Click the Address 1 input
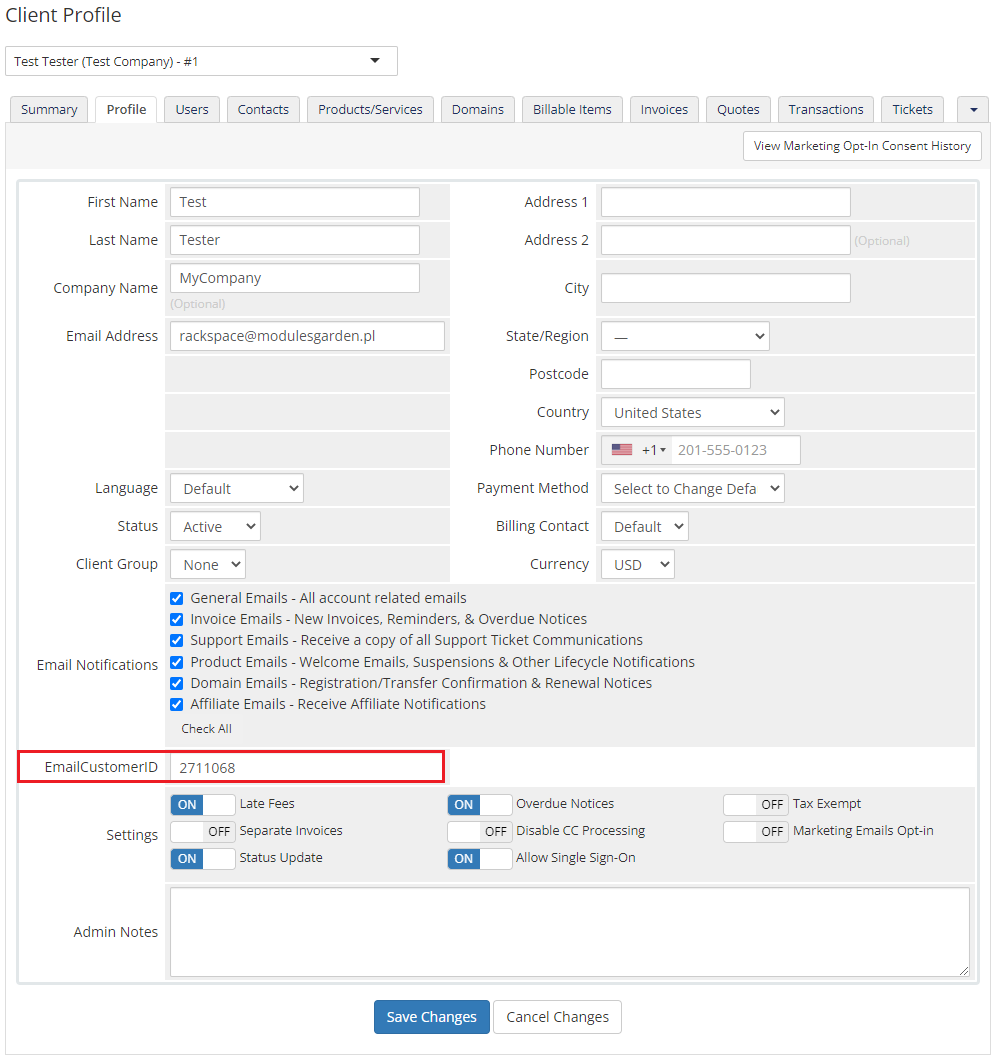 pos(726,202)
